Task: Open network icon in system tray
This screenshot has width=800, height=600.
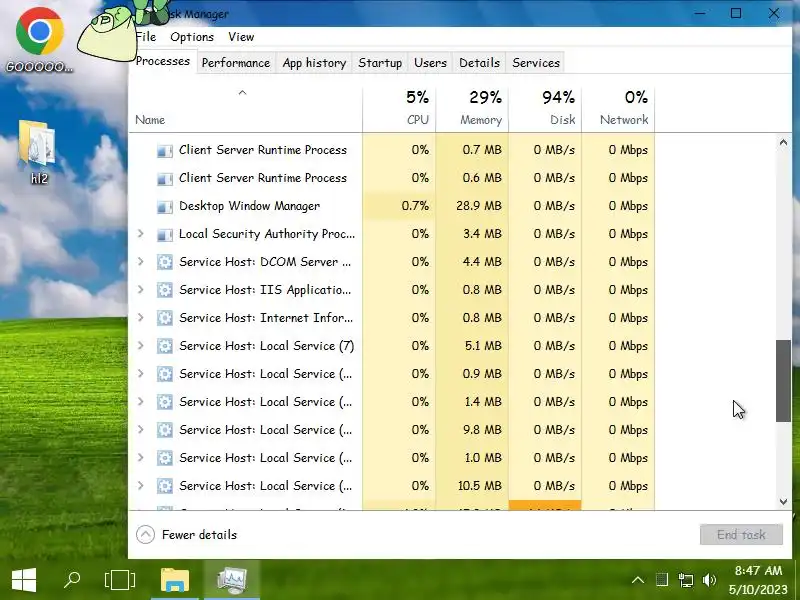Action: 686,580
